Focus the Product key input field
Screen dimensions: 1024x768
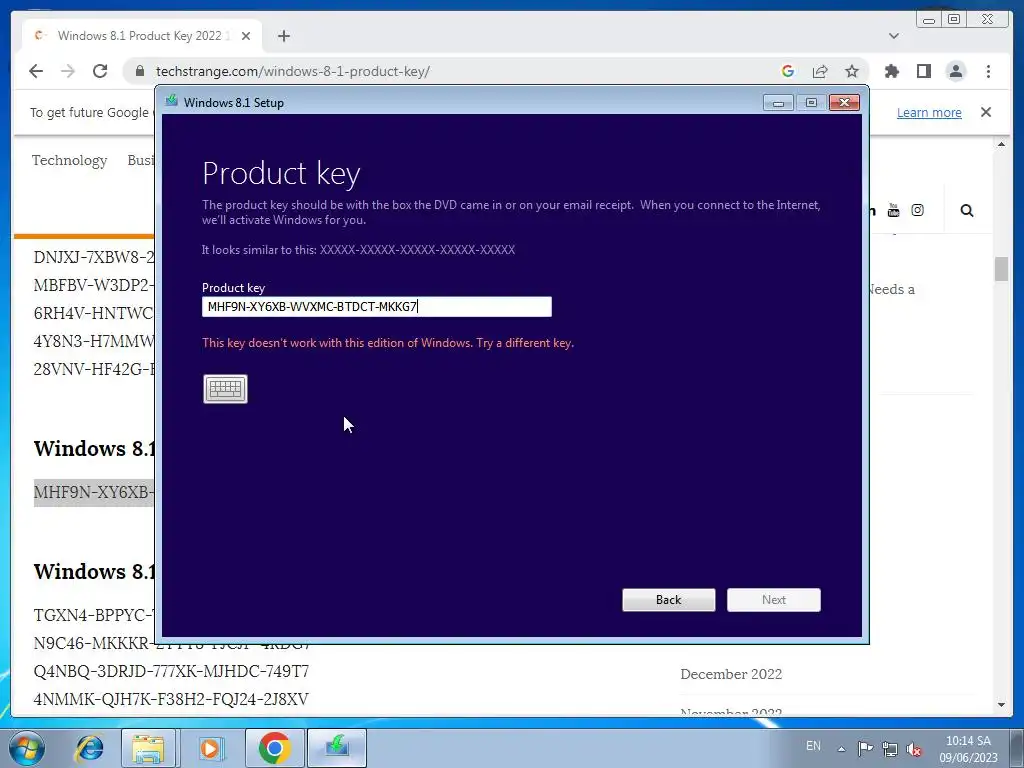[x=377, y=306]
